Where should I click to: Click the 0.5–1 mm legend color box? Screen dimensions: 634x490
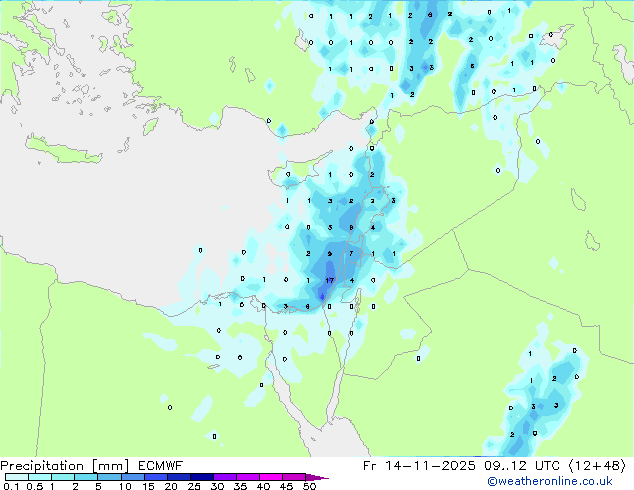click(x=40, y=477)
